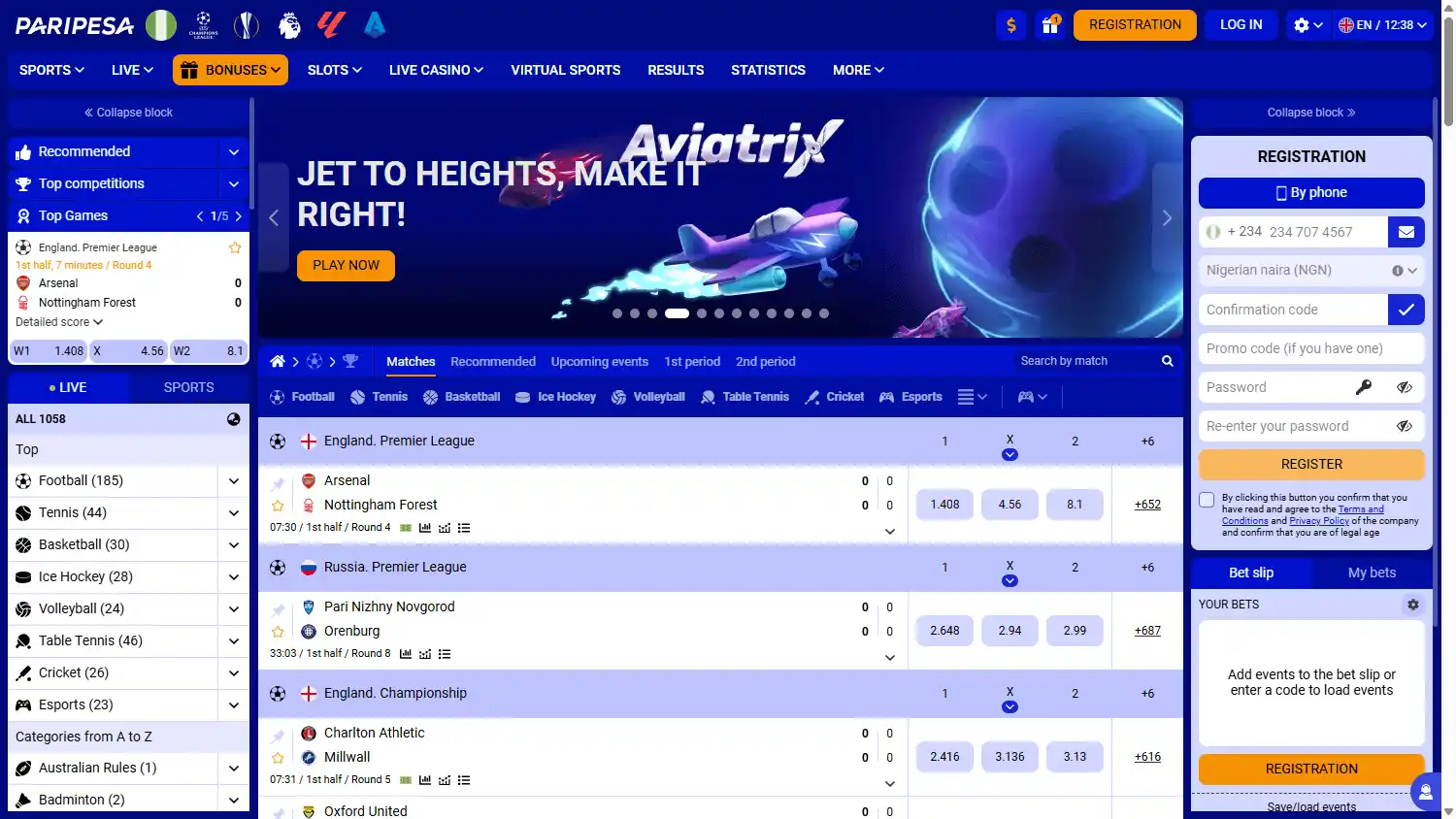Open the LIVE CASINO menu
The image size is (1456, 819).
click(436, 70)
